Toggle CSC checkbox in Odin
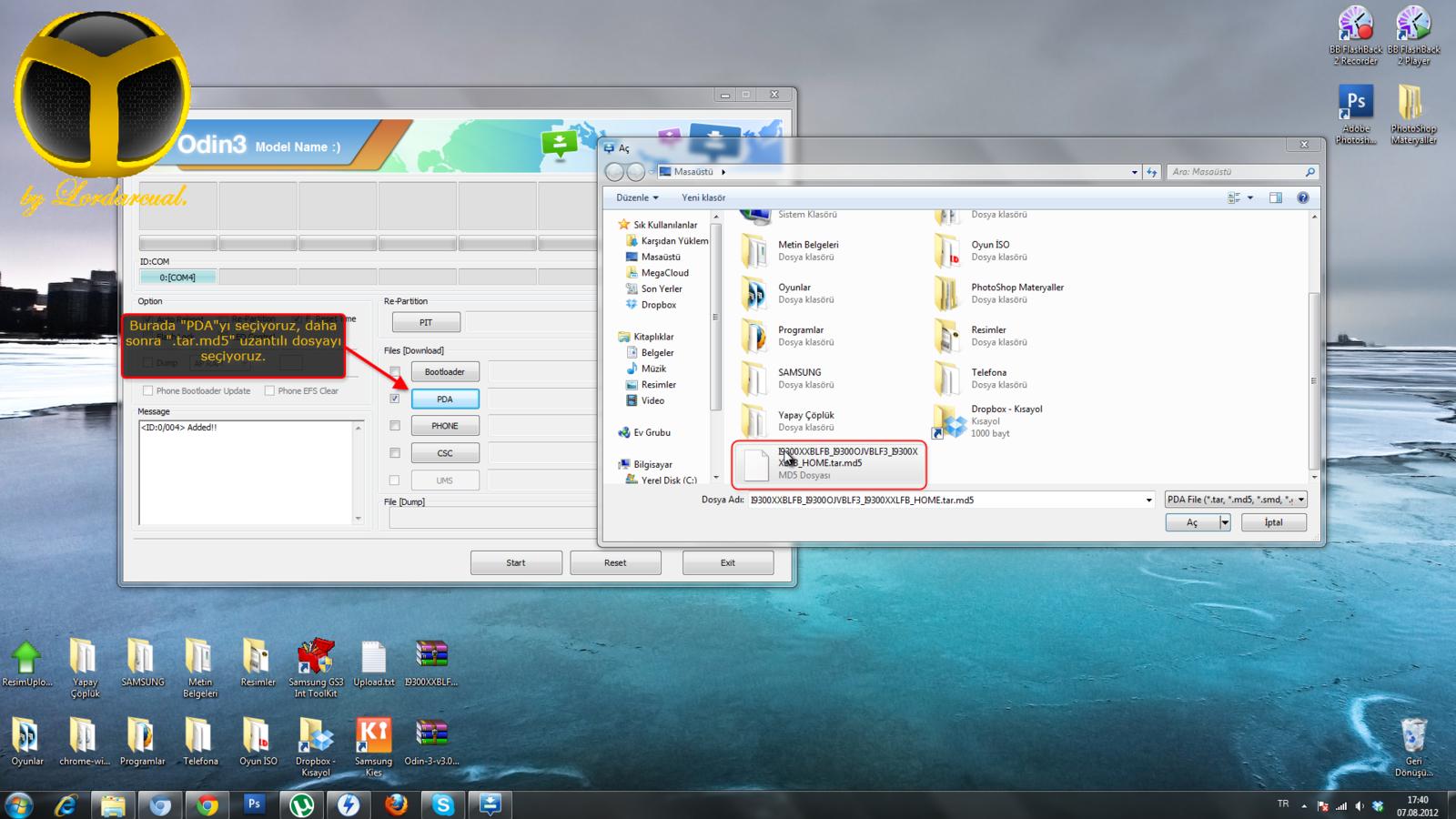Image resolution: width=1456 pixels, height=819 pixels. 394,452
